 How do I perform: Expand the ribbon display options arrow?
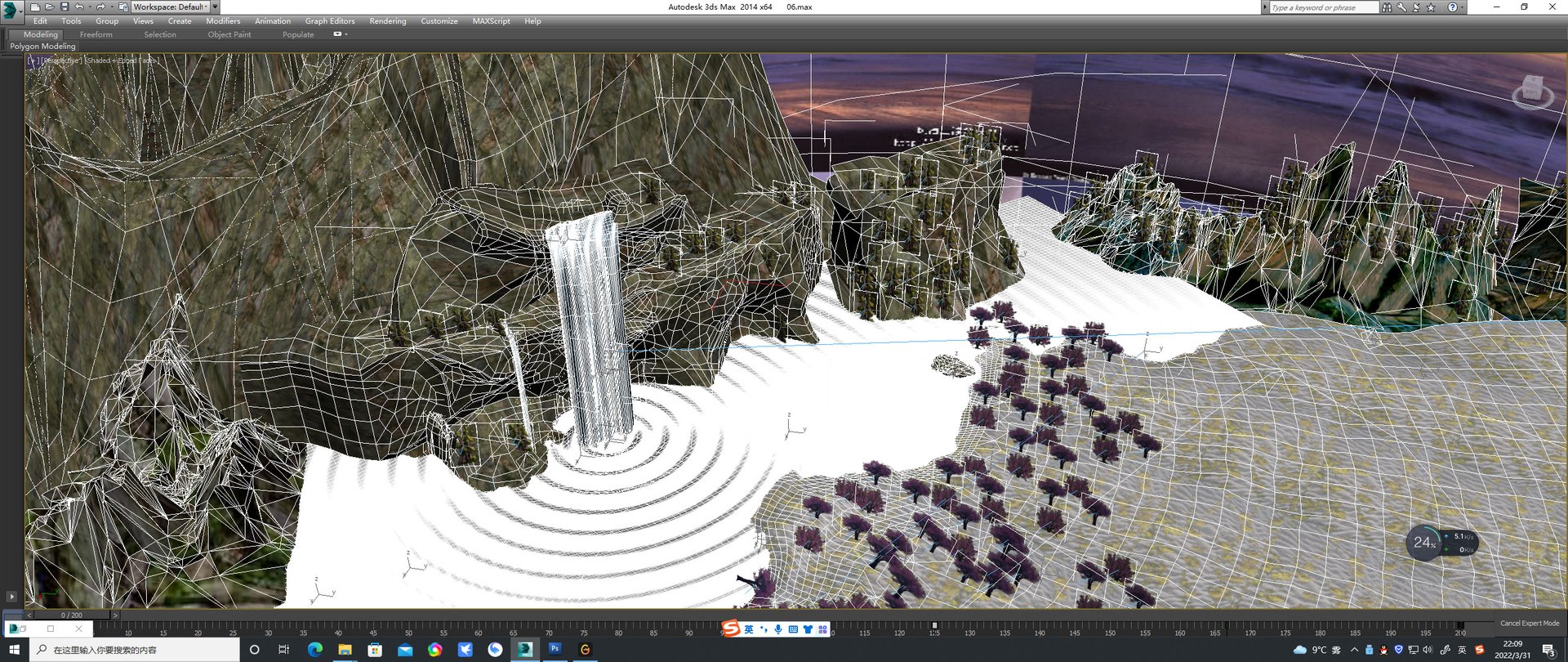pyautogui.click(x=346, y=34)
